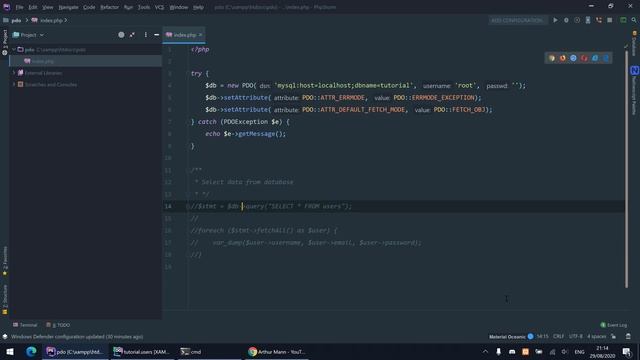The width and height of the screenshot is (640, 360).
Task: Open the Run menu
Action: (128, 7)
